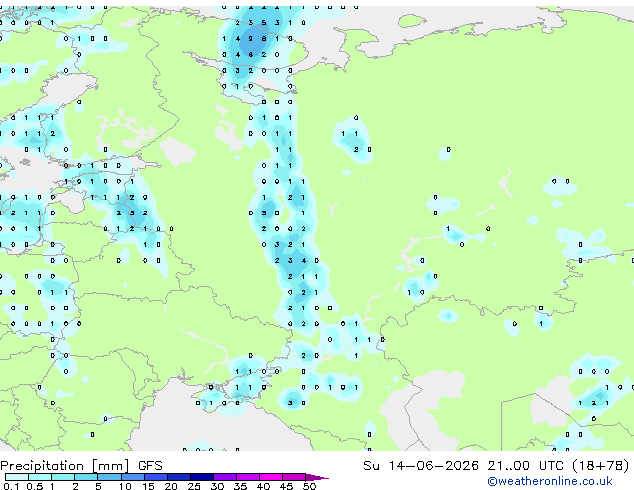Click the '50' legend scale label

[x=309, y=486]
